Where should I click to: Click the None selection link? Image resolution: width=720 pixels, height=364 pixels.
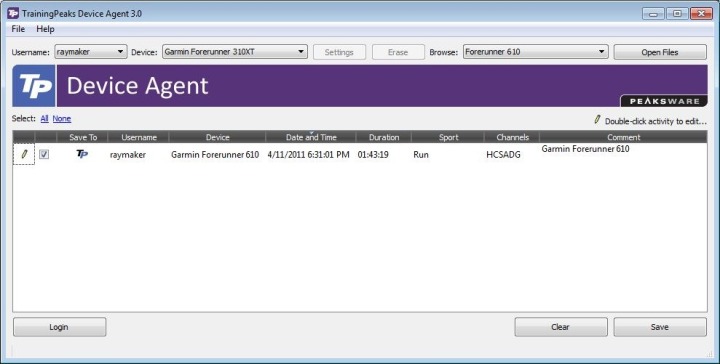click(x=62, y=119)
